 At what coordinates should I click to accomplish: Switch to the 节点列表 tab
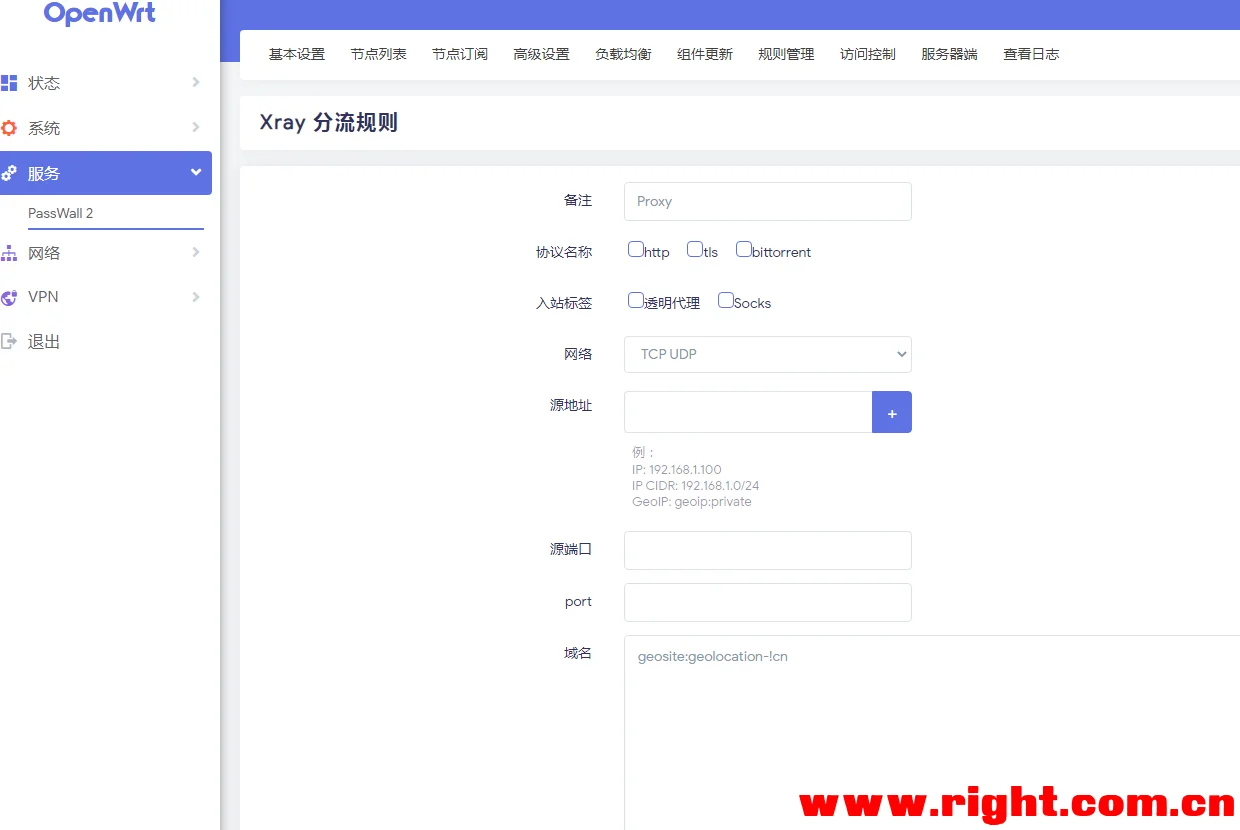(x=378, y=54)
